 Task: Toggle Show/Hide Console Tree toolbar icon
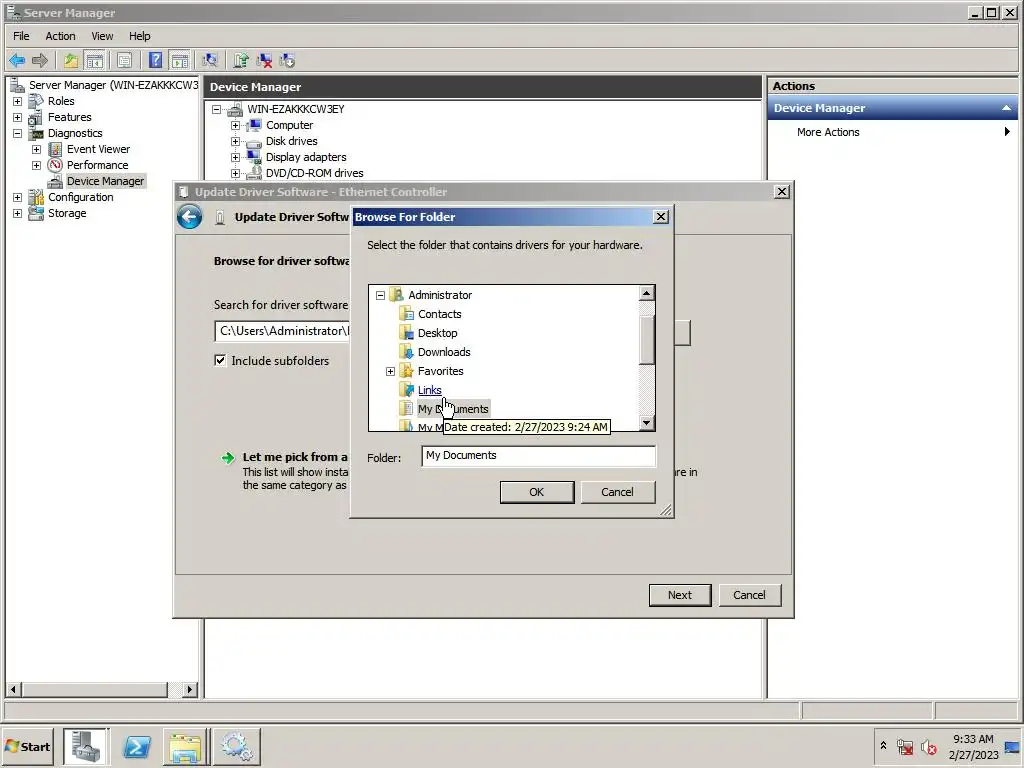[x=95, y=61]
